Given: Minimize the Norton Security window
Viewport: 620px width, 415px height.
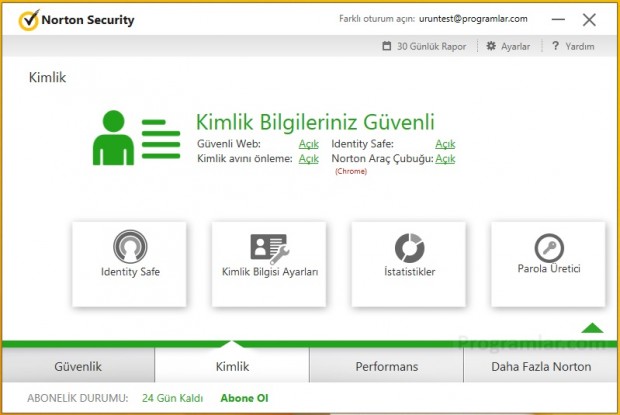Looking at the screenshot, I should coord(558,19).
